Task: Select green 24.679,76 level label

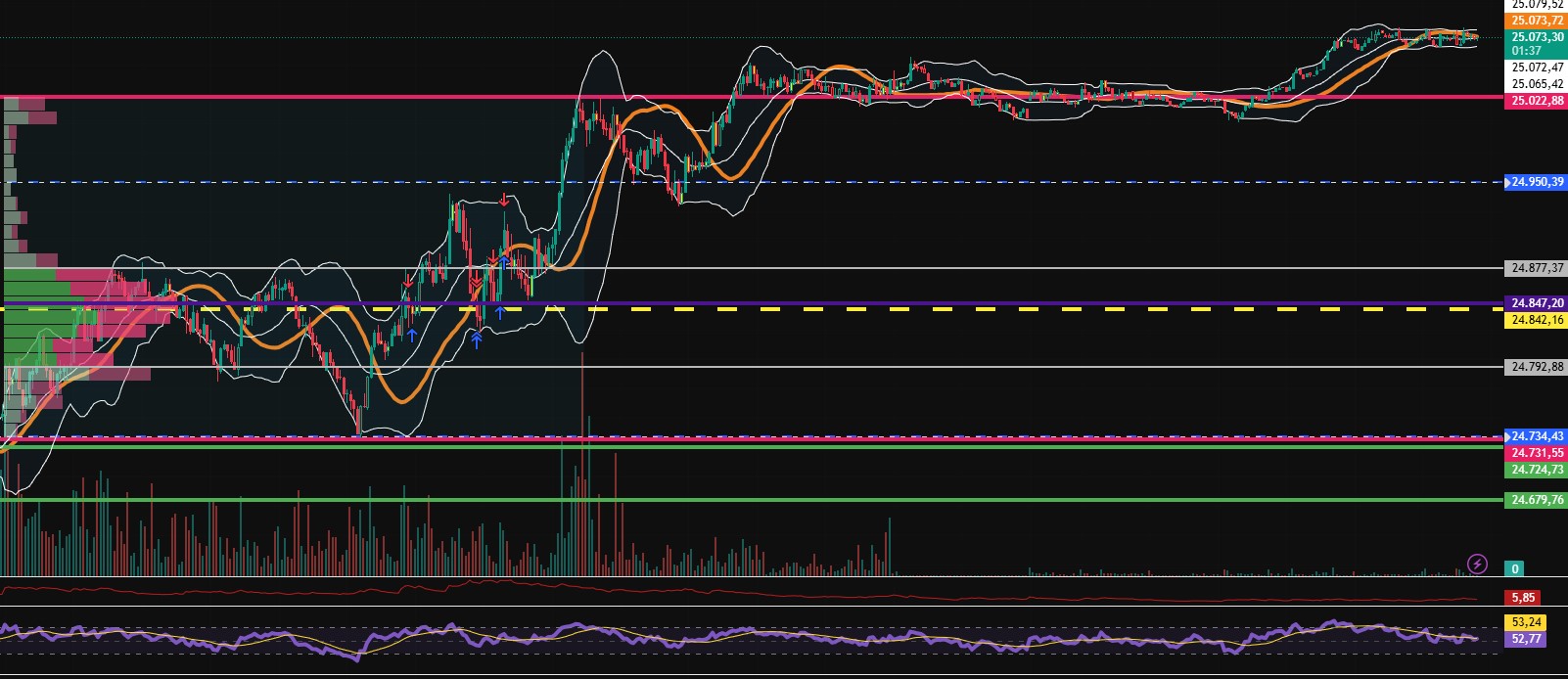Action: tap(1536, 500)
